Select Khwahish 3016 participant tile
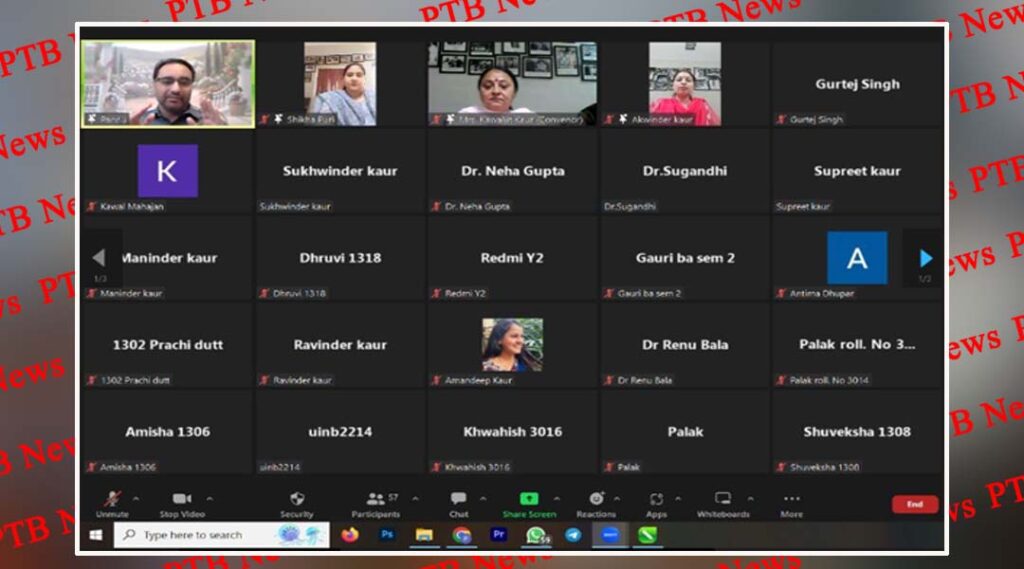The width and height of the screenshot is (1024, 569). coord(513,432)
